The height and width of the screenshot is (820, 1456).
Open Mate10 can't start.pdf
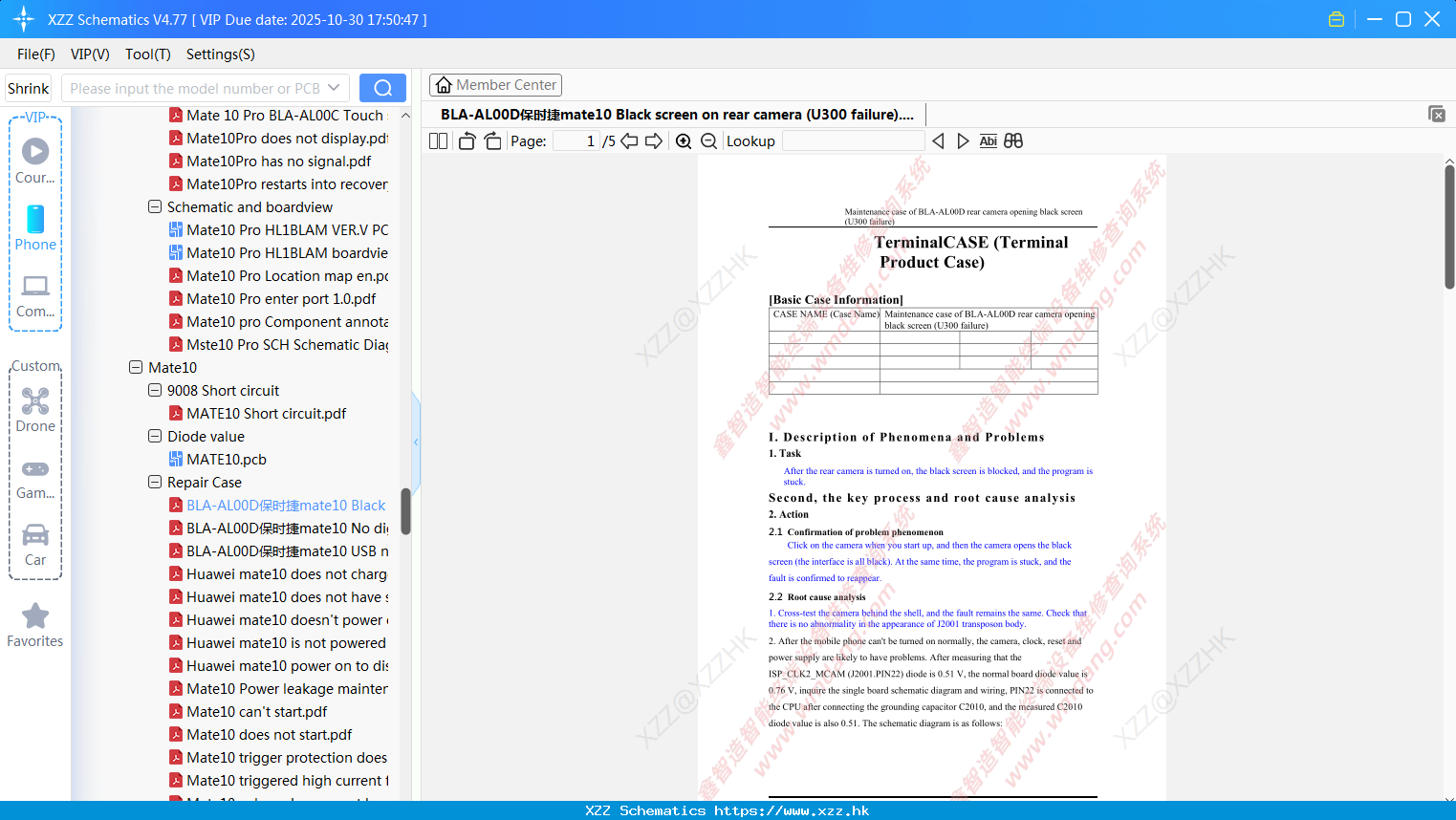(x=256, y=711)
